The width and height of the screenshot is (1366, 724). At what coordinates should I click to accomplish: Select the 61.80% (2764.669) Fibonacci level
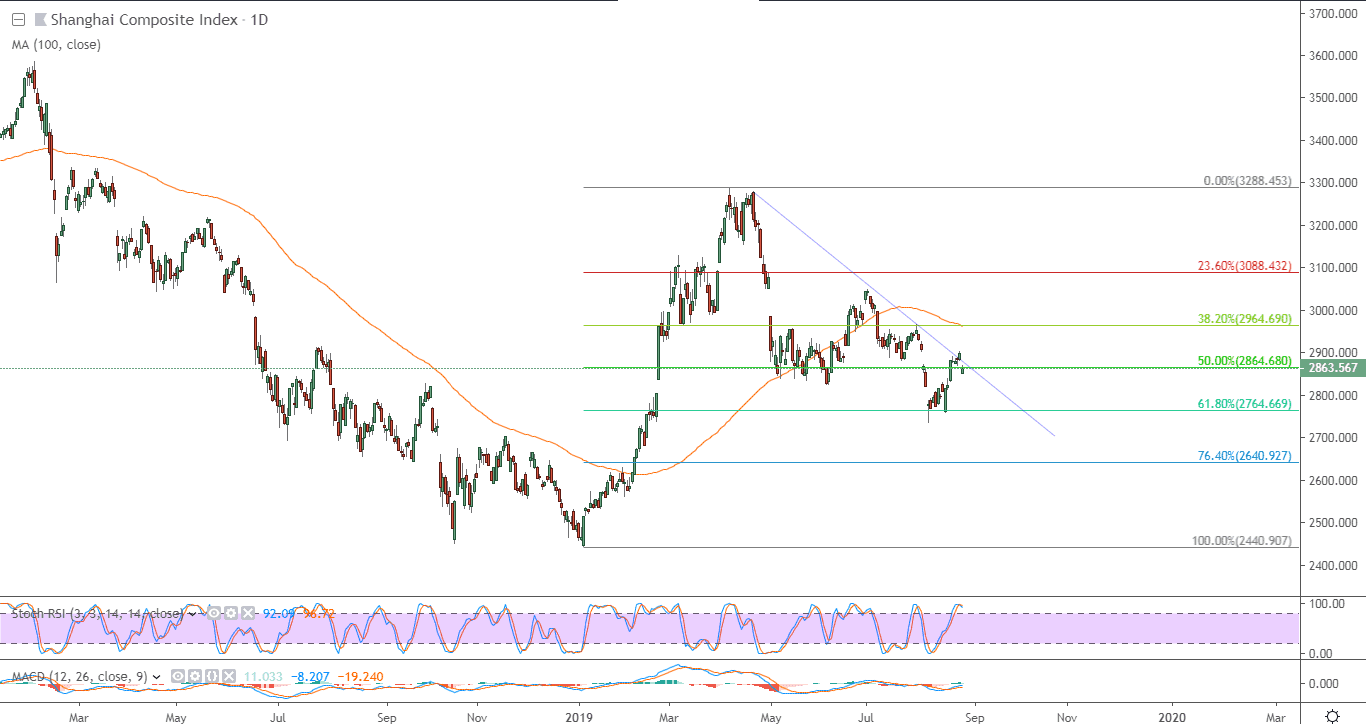tap(1246, 404)
